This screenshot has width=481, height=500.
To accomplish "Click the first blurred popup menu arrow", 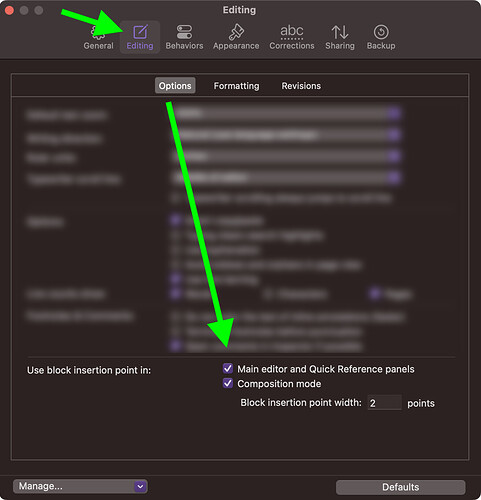I will (x=394, y=114).
